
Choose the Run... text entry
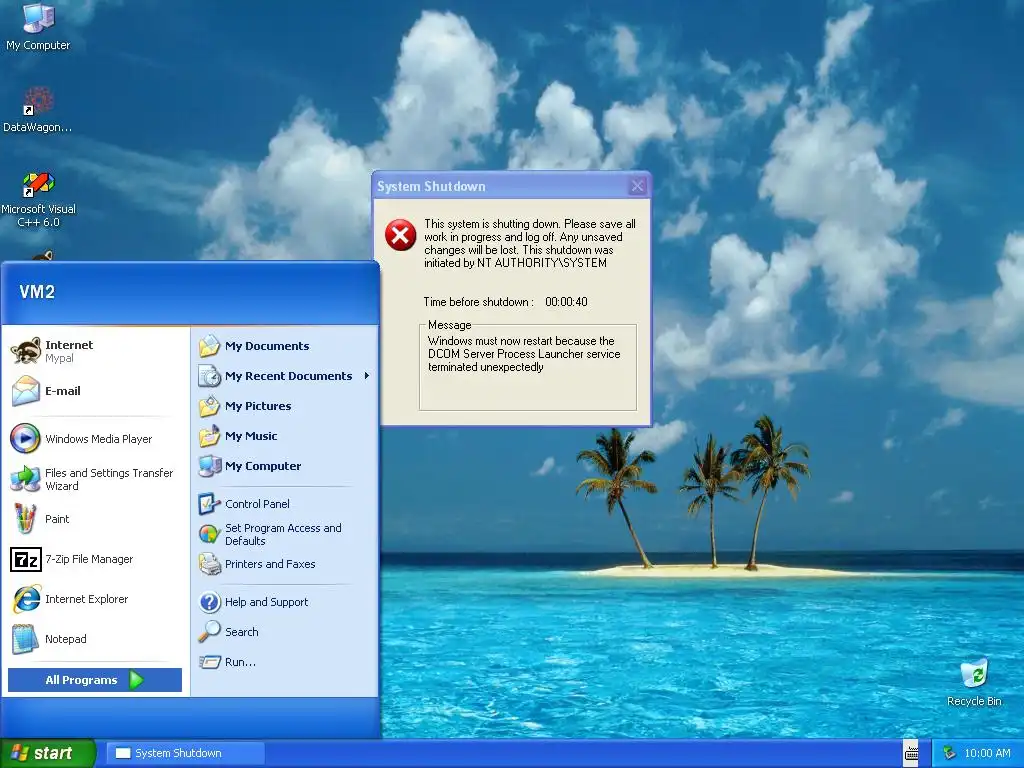point(240,662)
